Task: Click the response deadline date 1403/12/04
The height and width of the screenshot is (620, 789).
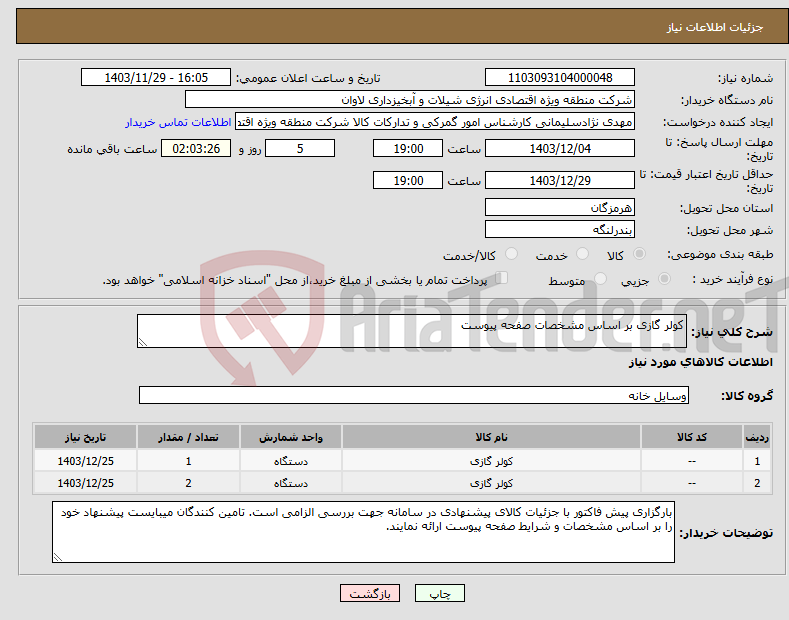Action: [x=560, y=148]
